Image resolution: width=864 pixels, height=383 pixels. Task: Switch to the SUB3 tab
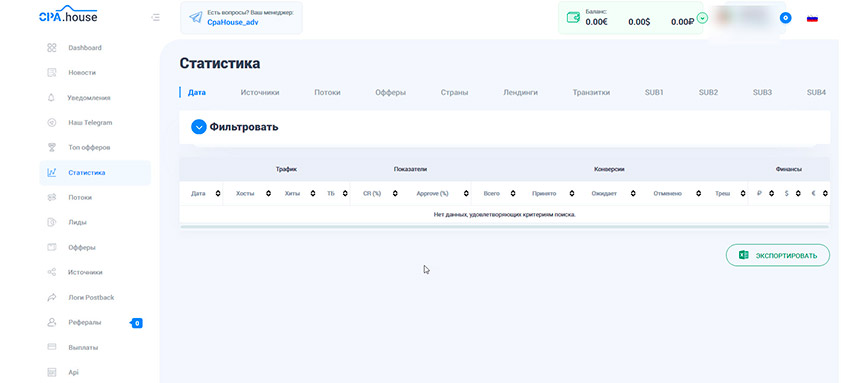coord(763,93)
